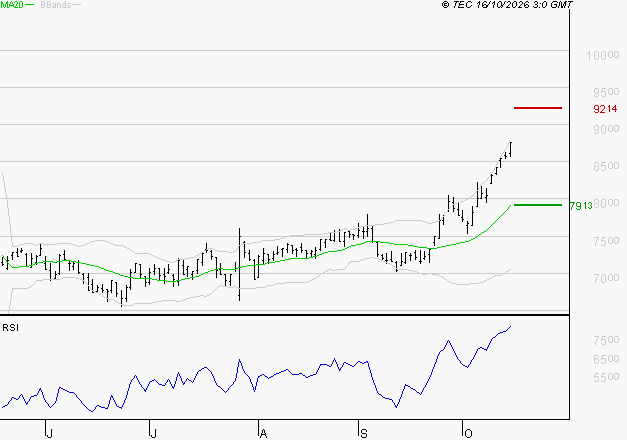Click the 8000 price axis label

607,203
